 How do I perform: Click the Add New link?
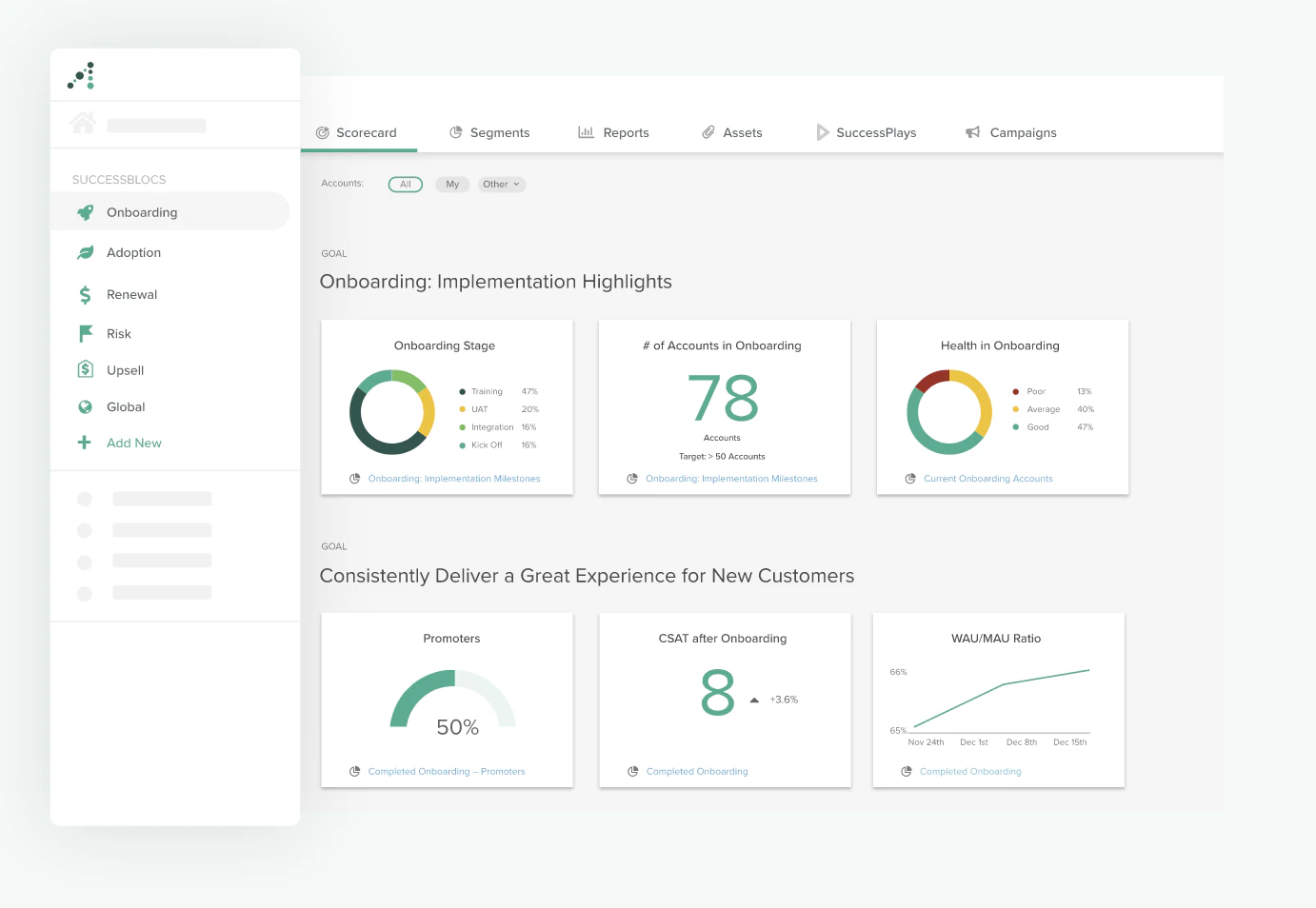[134, 443]
